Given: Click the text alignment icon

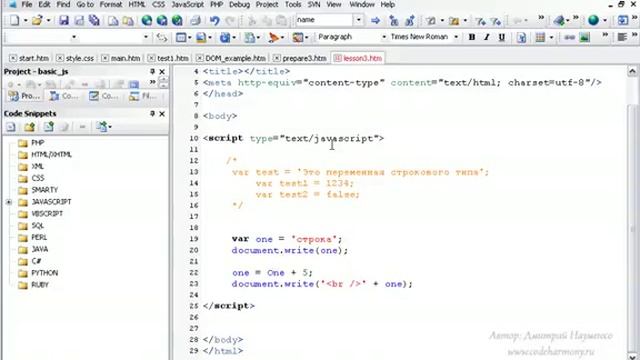Looking at the screenshot, I should [x=622, y=37].
